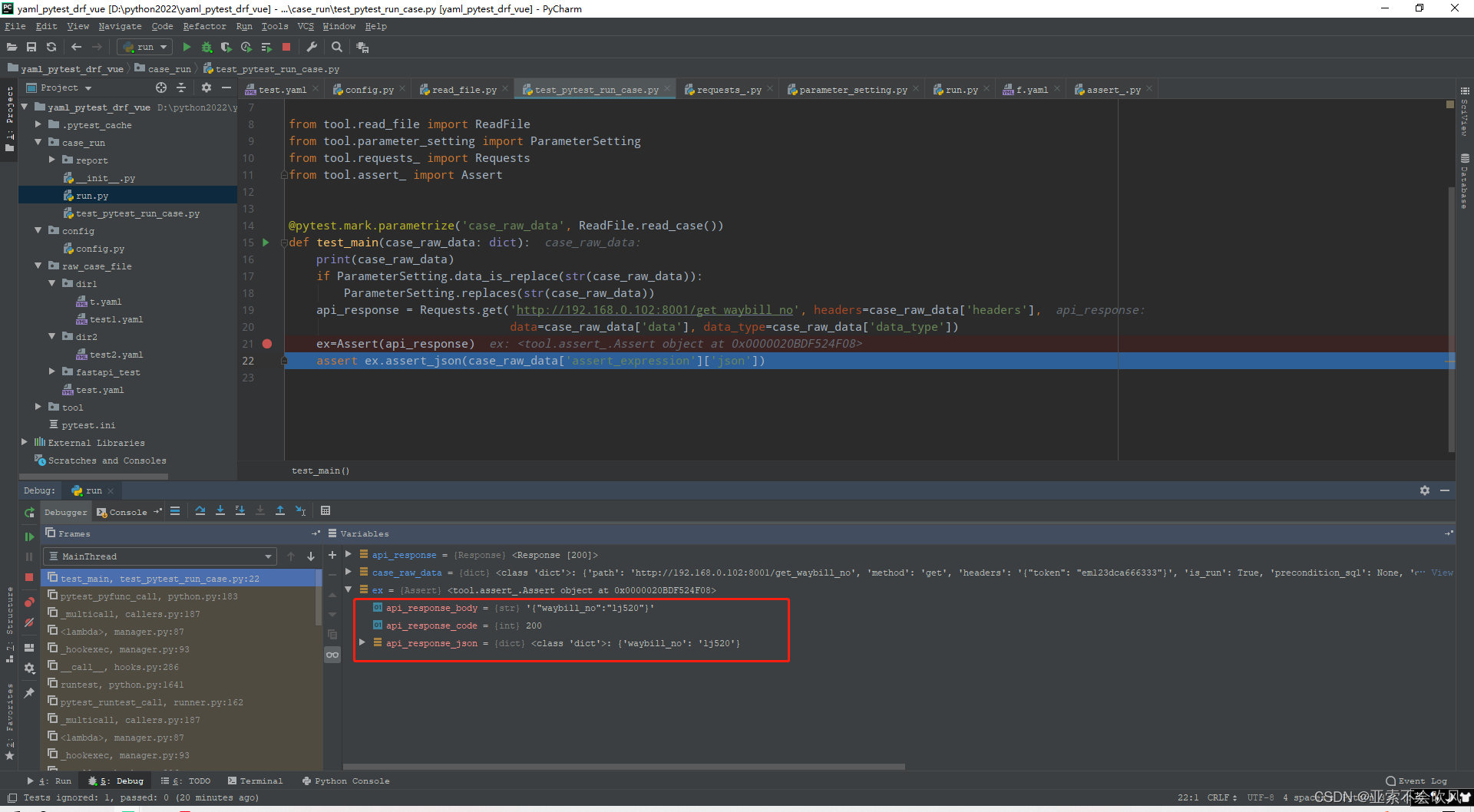Click the Evaluate Expression calculator icon
The height and width of the screenshot is (812, 1474).
pos(326,511)
